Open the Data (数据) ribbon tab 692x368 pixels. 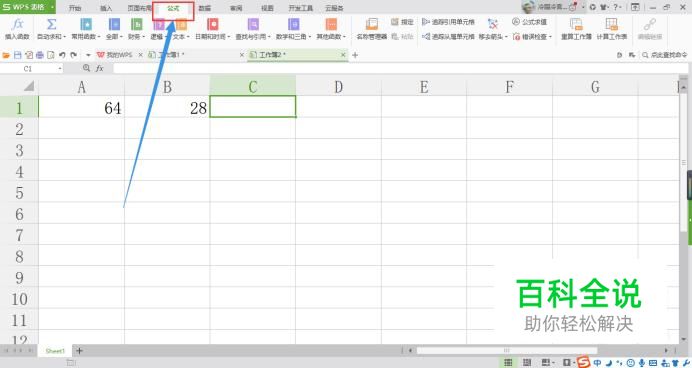tap(204, 8)
